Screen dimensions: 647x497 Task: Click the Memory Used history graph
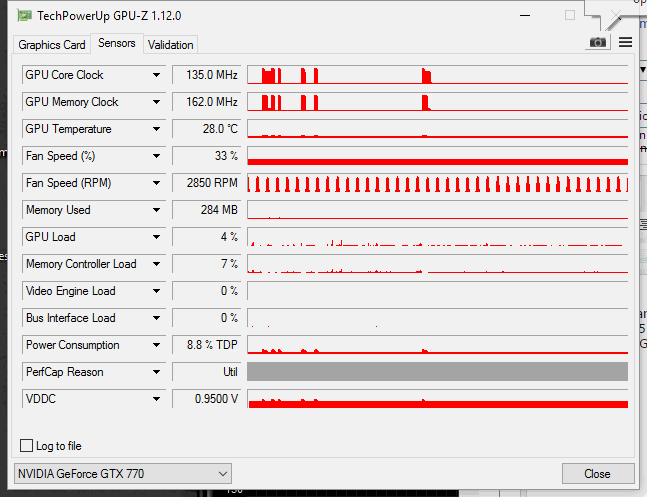[x=437, y=210]
